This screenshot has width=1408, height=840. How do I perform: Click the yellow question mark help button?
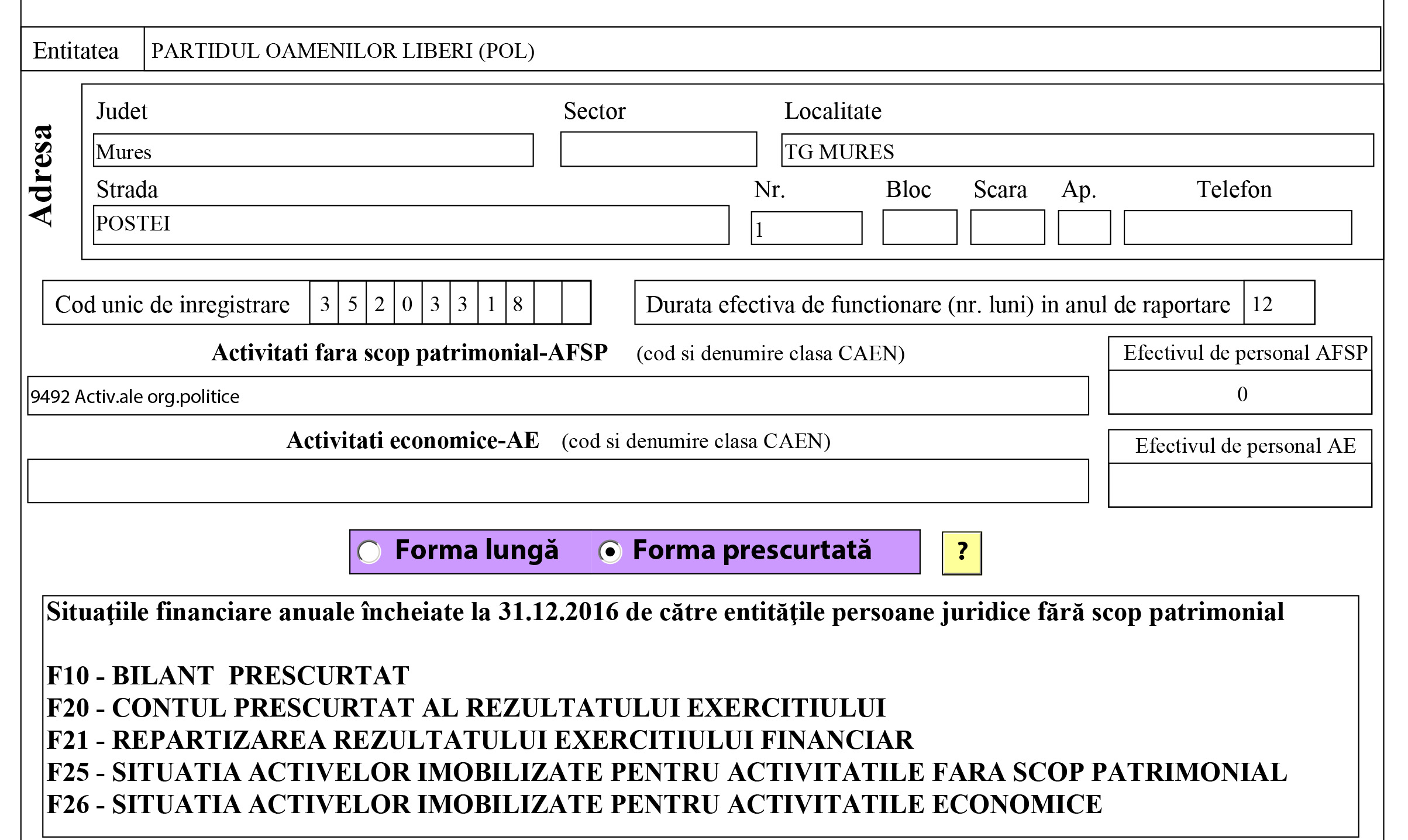[x=961, y=553]
